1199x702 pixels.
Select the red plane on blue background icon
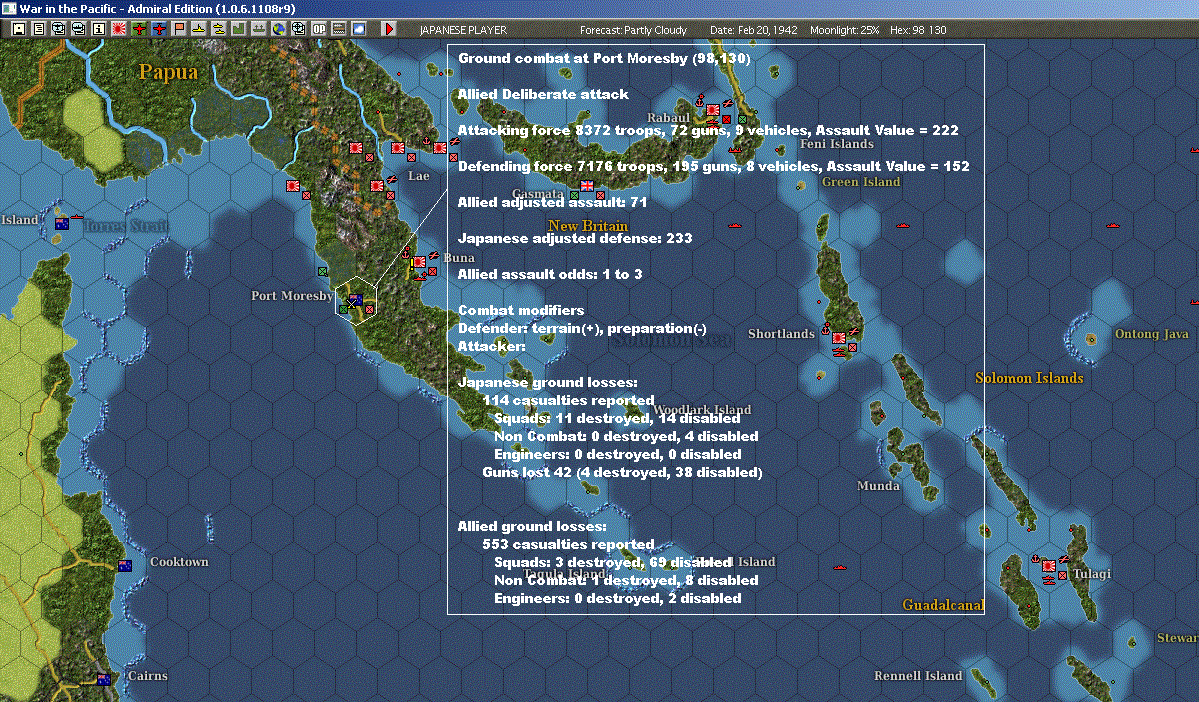158,29
